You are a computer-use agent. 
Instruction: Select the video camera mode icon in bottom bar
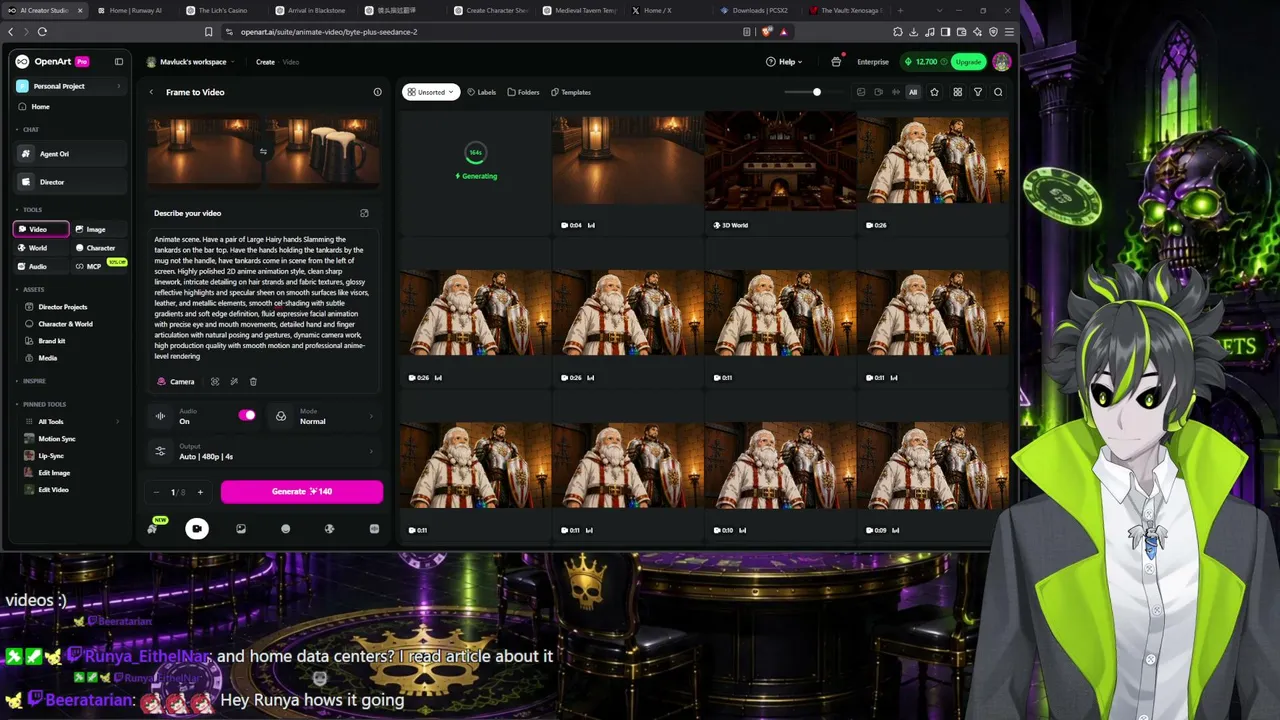pyautogui.click(x=197, y=529)
